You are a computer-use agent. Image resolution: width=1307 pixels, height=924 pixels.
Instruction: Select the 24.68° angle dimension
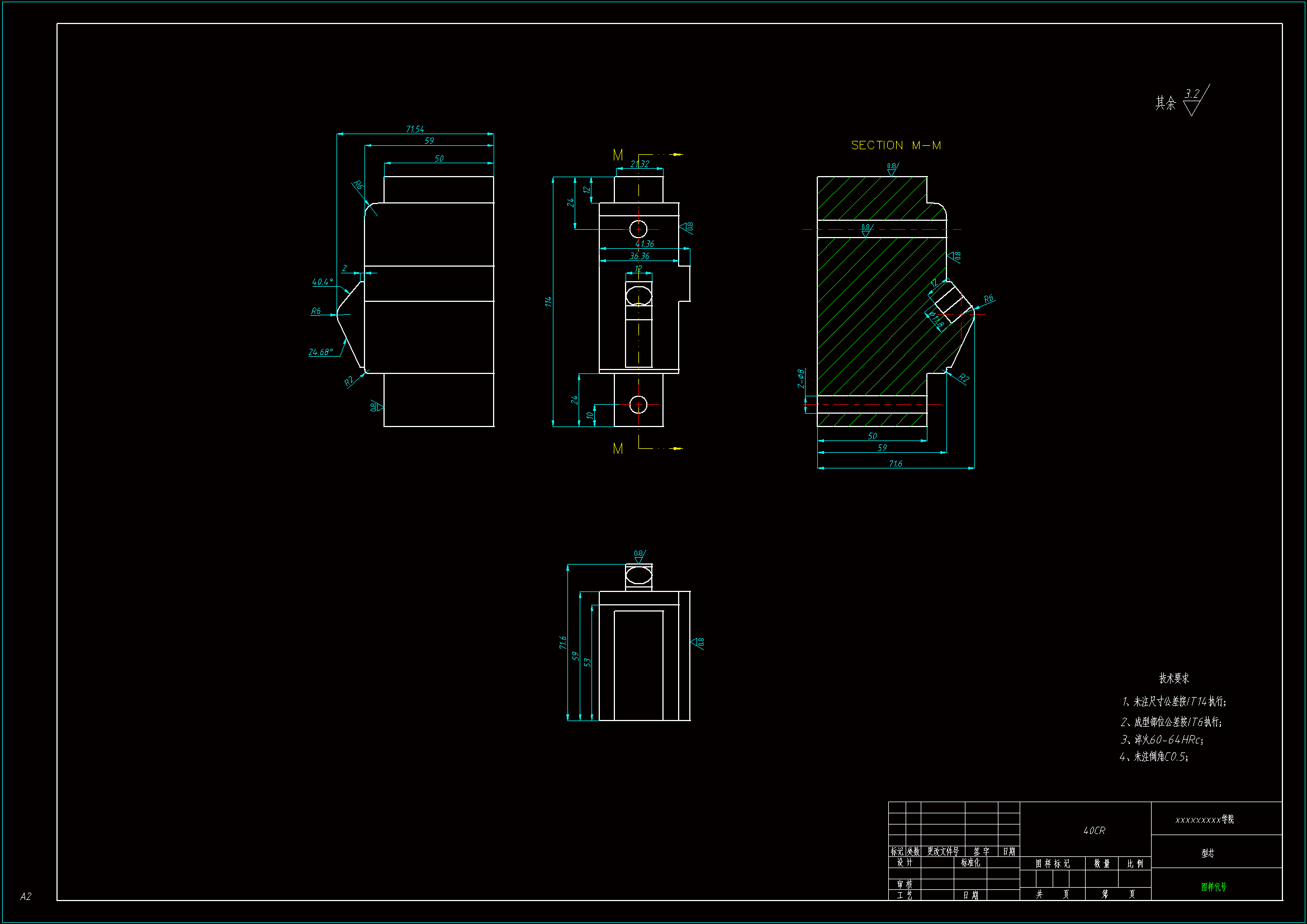coord(320,352)
